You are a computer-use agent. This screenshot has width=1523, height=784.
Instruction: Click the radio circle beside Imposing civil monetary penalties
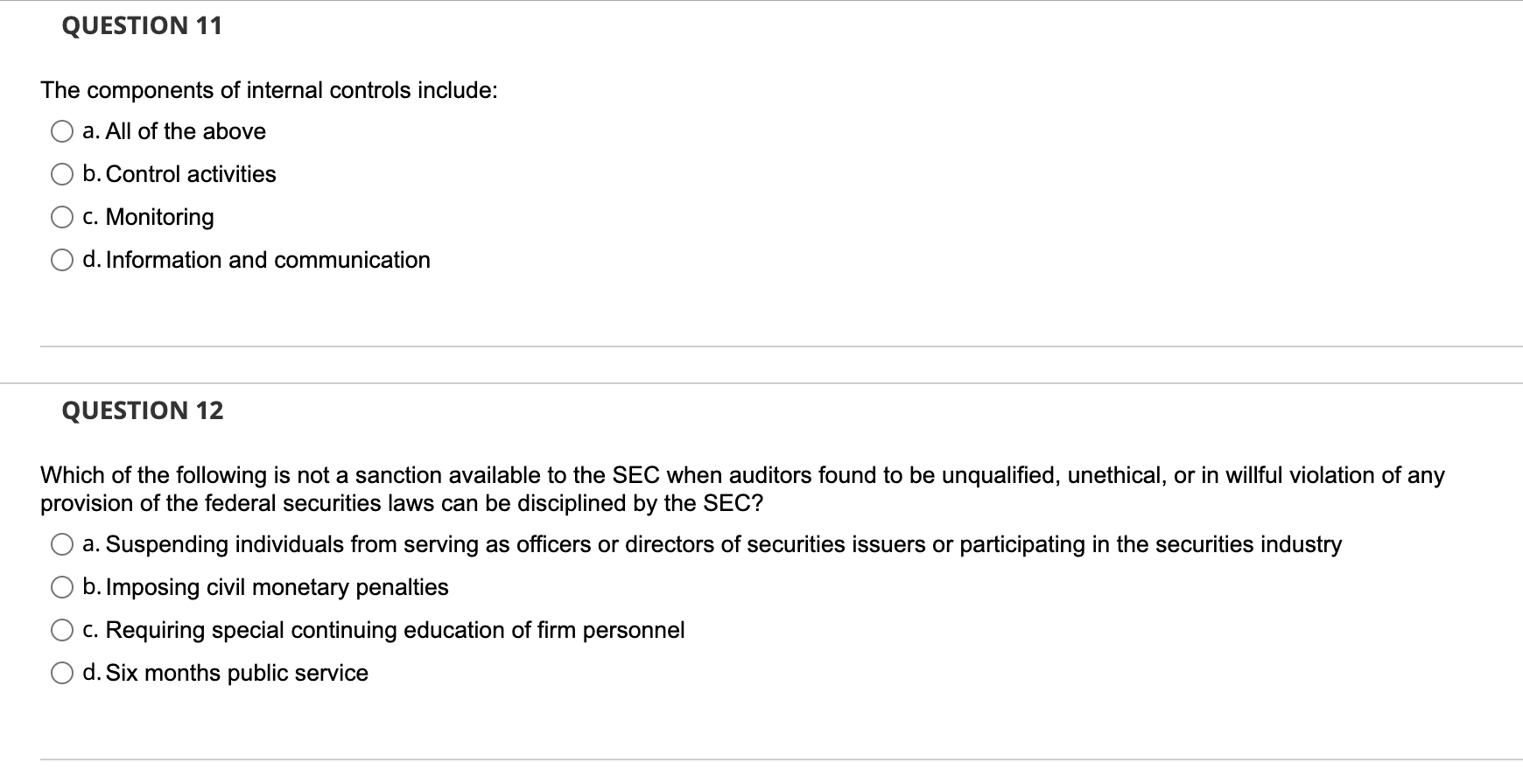click(62, 586)
